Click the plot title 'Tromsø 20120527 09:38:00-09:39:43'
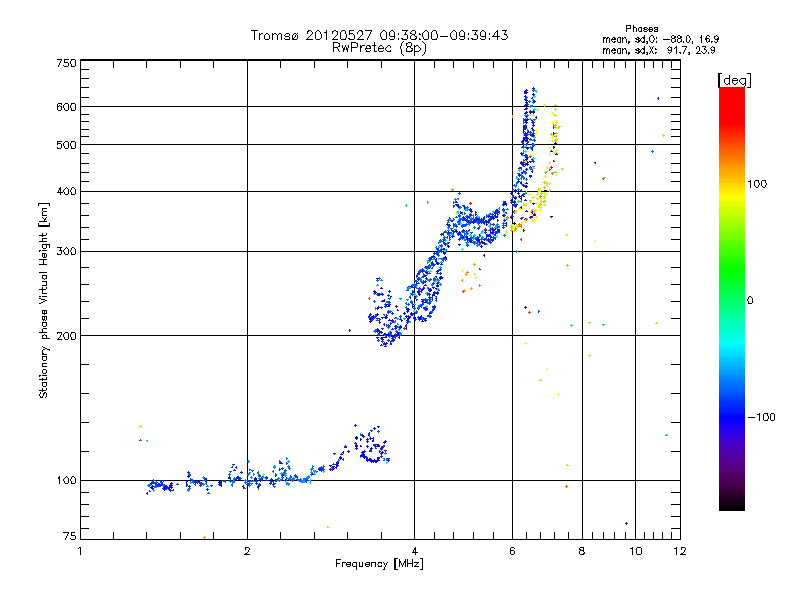This screenshot has width=800, height=600. 379,35
